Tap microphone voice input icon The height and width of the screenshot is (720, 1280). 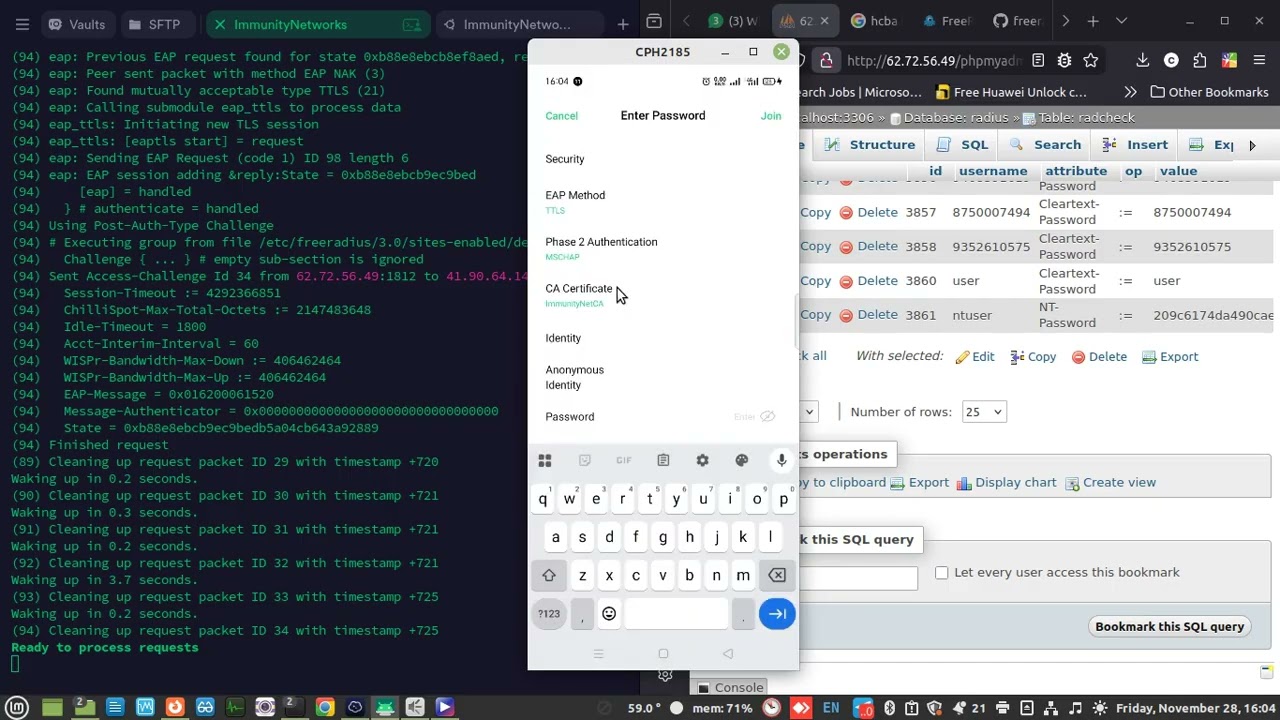(x=781, y=460)
